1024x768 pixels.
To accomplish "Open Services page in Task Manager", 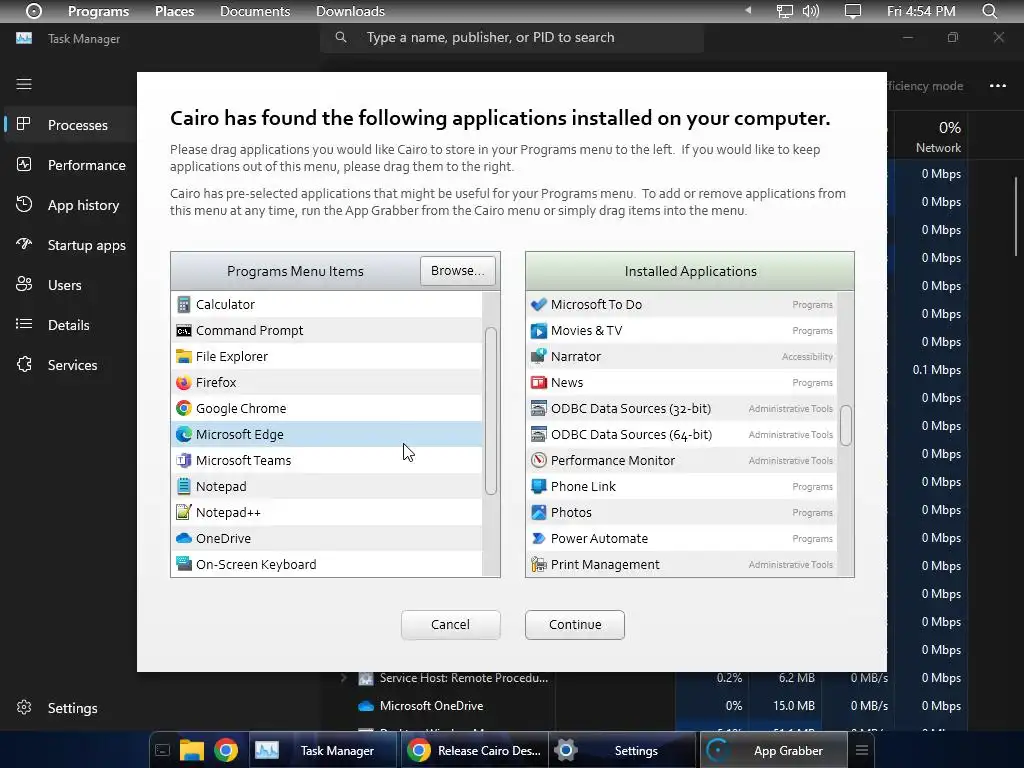I will click(71, 365).
